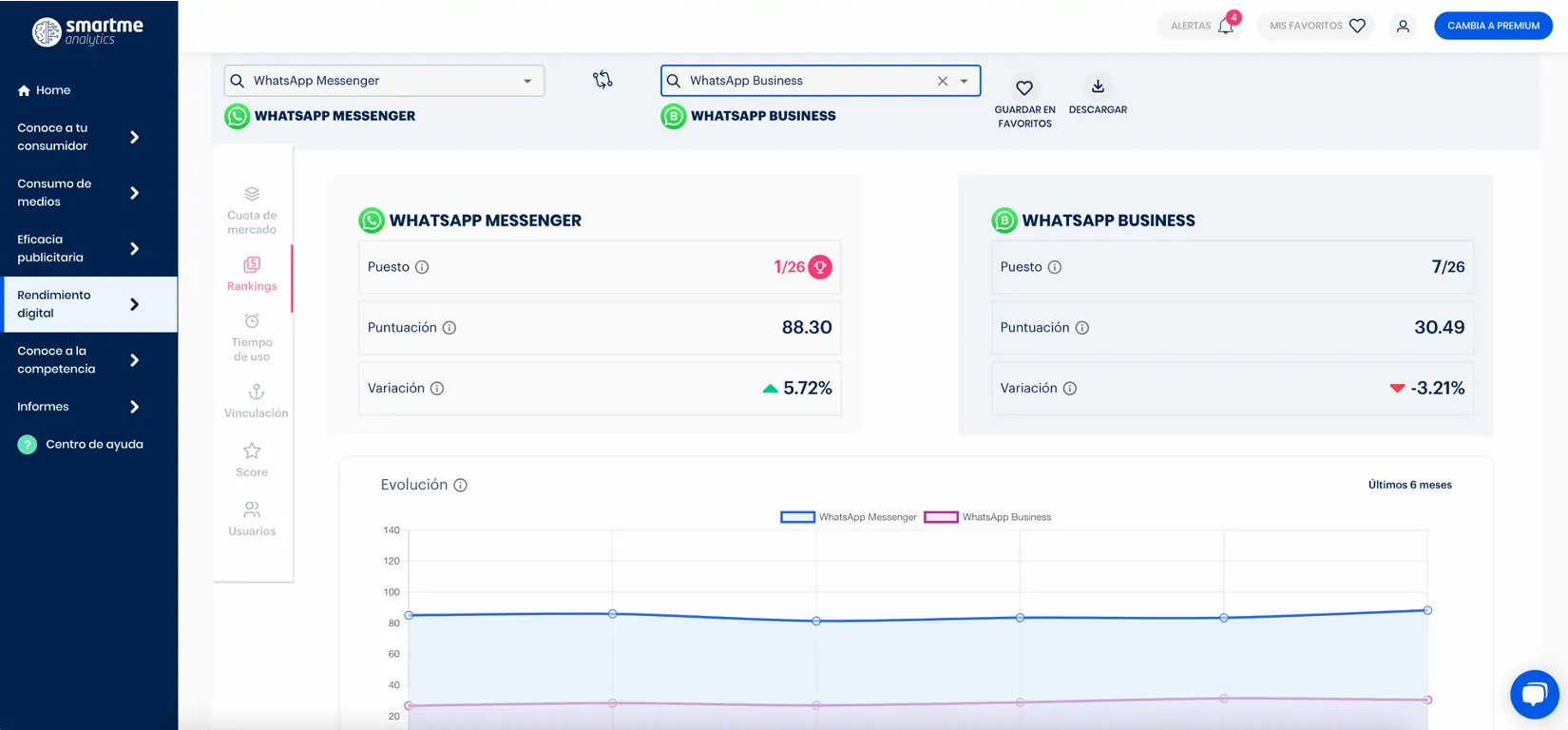
Task: Click the 30.49 score value
Action: click(x=1440, y=327)
